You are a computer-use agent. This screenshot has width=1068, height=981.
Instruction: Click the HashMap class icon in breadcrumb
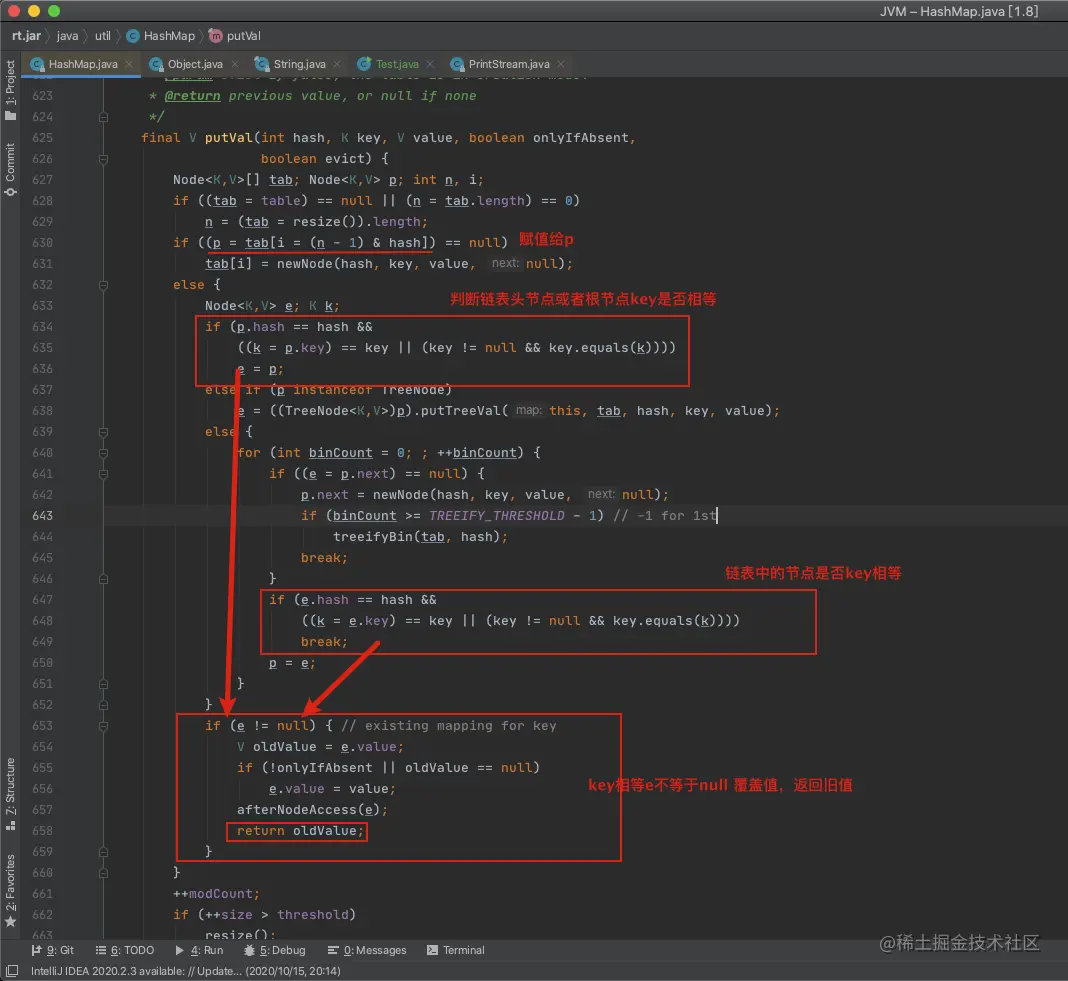pos(134,35)
